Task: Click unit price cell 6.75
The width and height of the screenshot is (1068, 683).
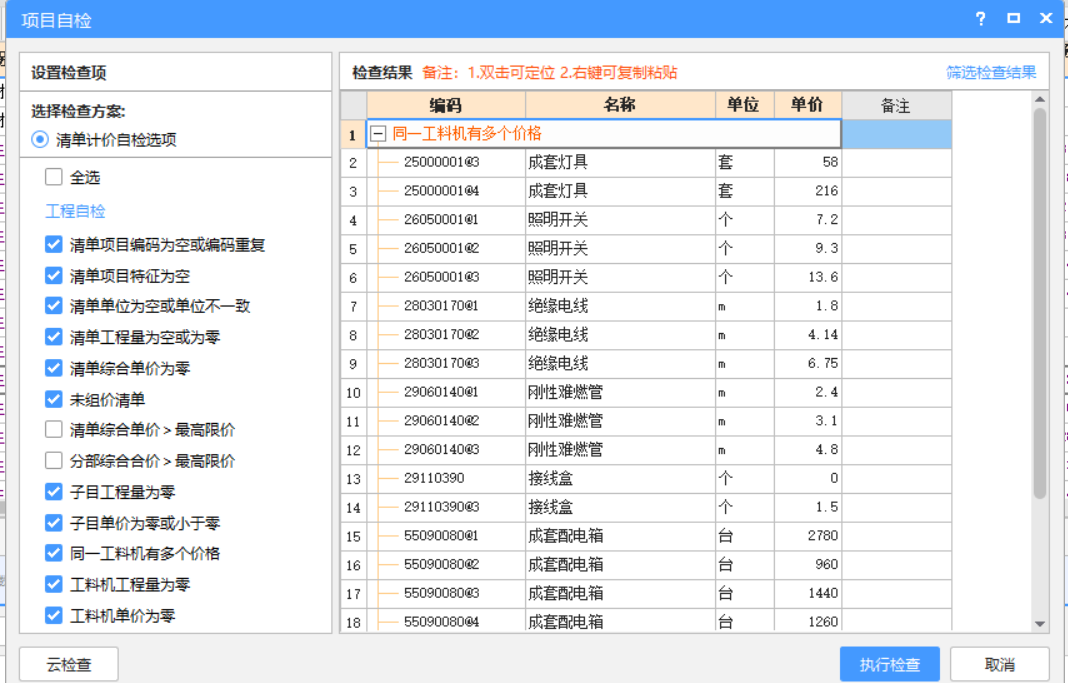Action: pos(808,364)
